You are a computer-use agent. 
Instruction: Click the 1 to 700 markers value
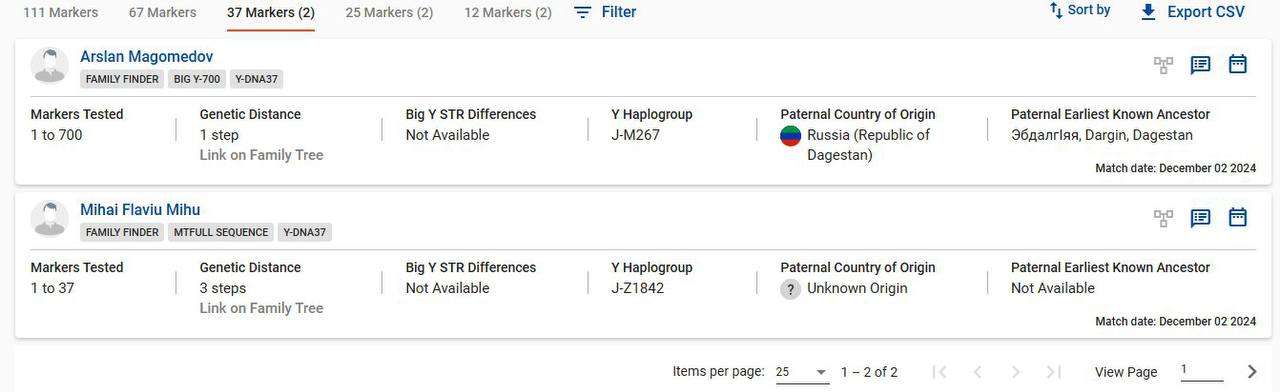(x=57, y=135)
